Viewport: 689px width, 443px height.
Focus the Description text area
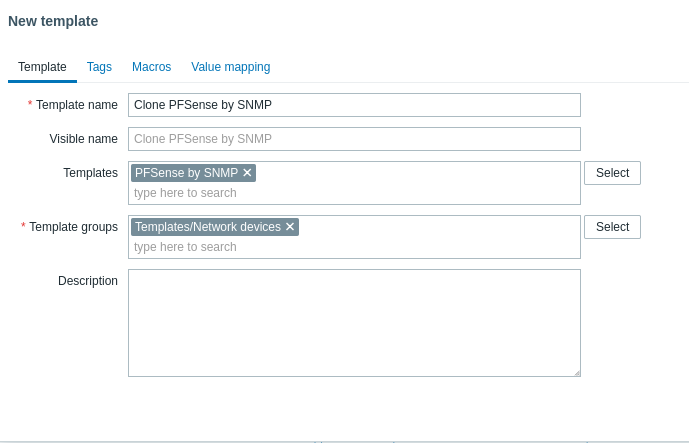pos(354,322)
